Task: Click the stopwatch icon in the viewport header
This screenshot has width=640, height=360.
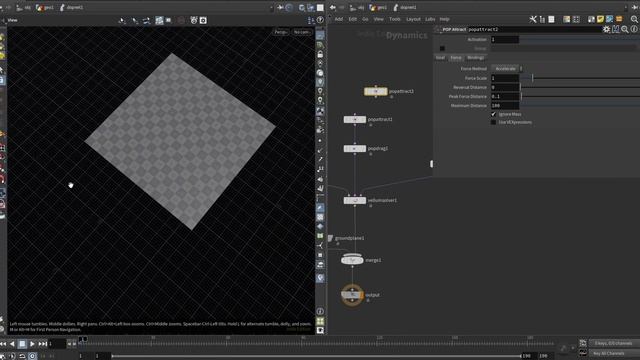Action: [194, 20]
